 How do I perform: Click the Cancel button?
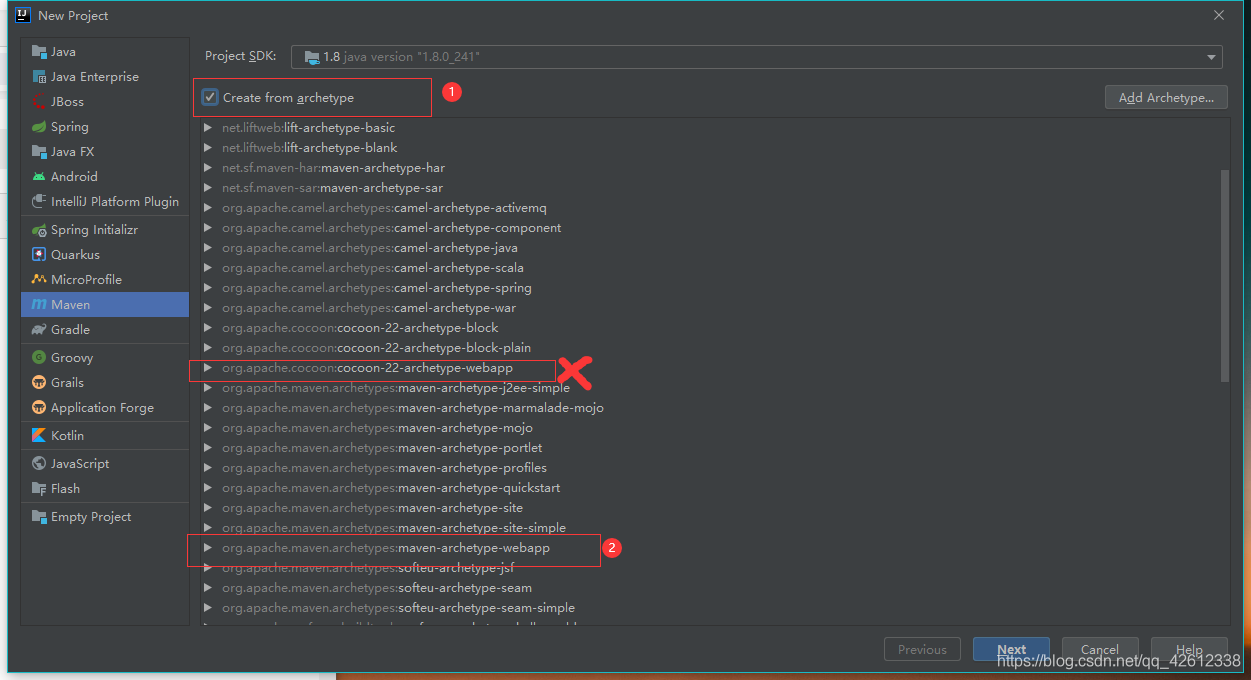pyautogui.click(x=1100, y=649)
